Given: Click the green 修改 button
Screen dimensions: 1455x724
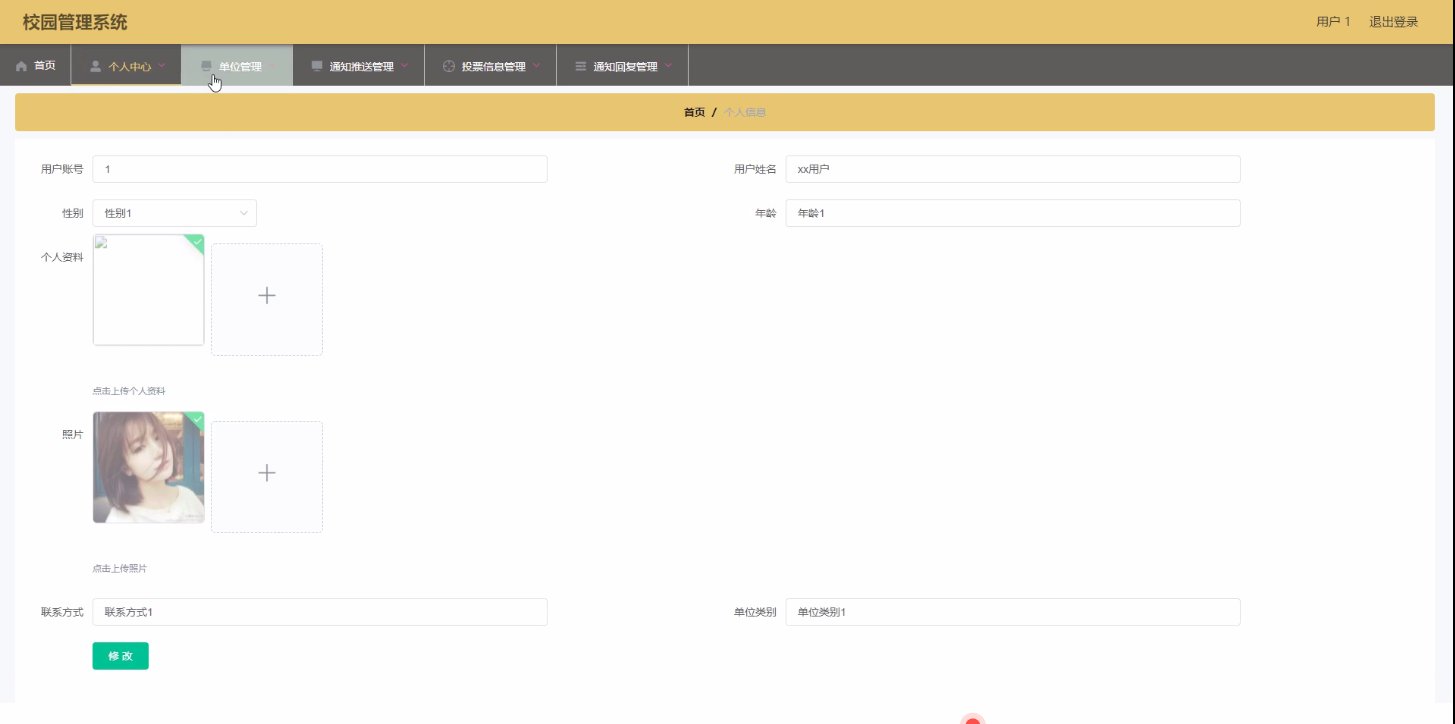Looking at the screenshot, I should pyautogui.click(x=121, y=656).
